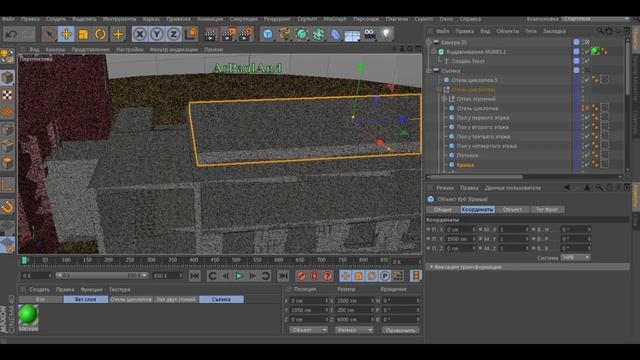Click the green frame marker on timeline

click(x=24, y=260)
